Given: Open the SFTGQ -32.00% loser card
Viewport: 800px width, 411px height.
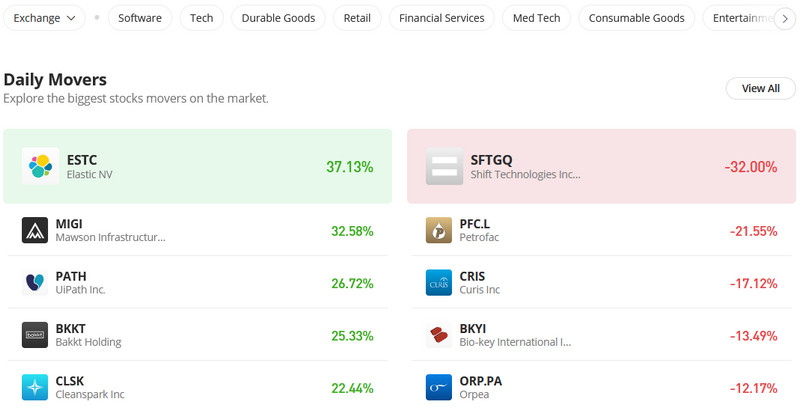Looking at the screenshot, I should 601,167.
